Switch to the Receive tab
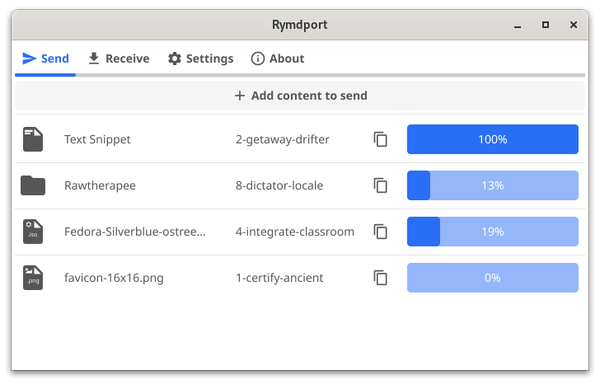 119,59
